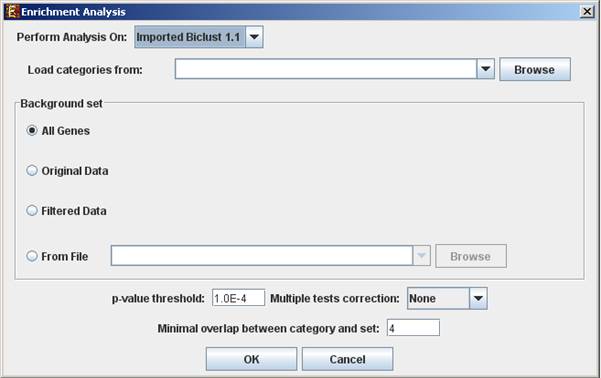Focus the p-value threshold field
601x378 pixels.
pos(238,298)
